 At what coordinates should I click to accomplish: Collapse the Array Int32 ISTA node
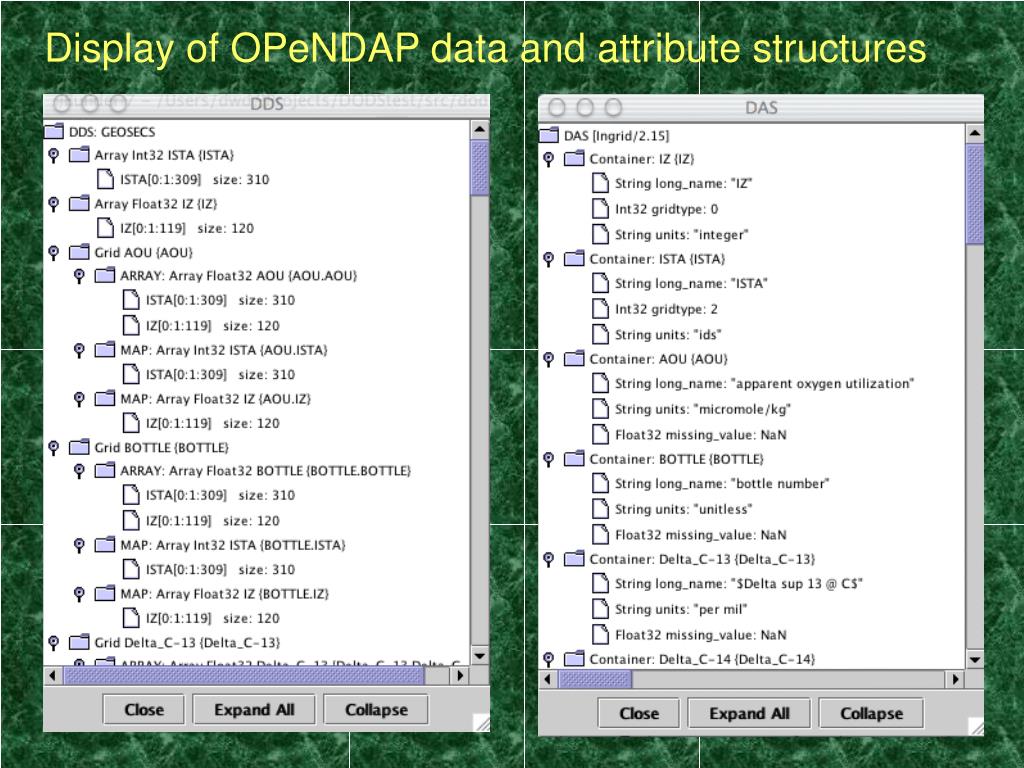tap(54, 155)
